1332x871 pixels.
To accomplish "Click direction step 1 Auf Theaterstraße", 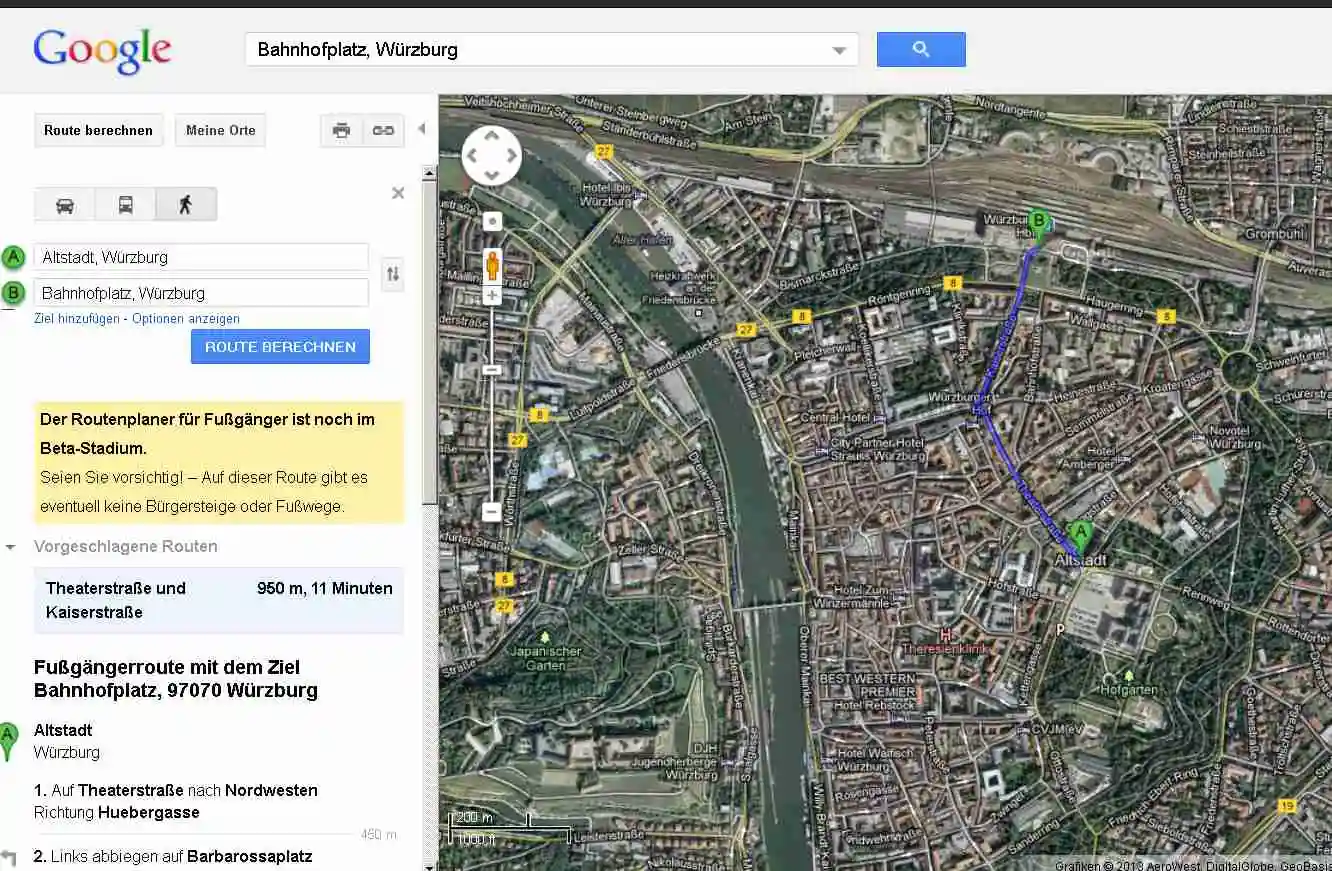I will click(176, 801).
